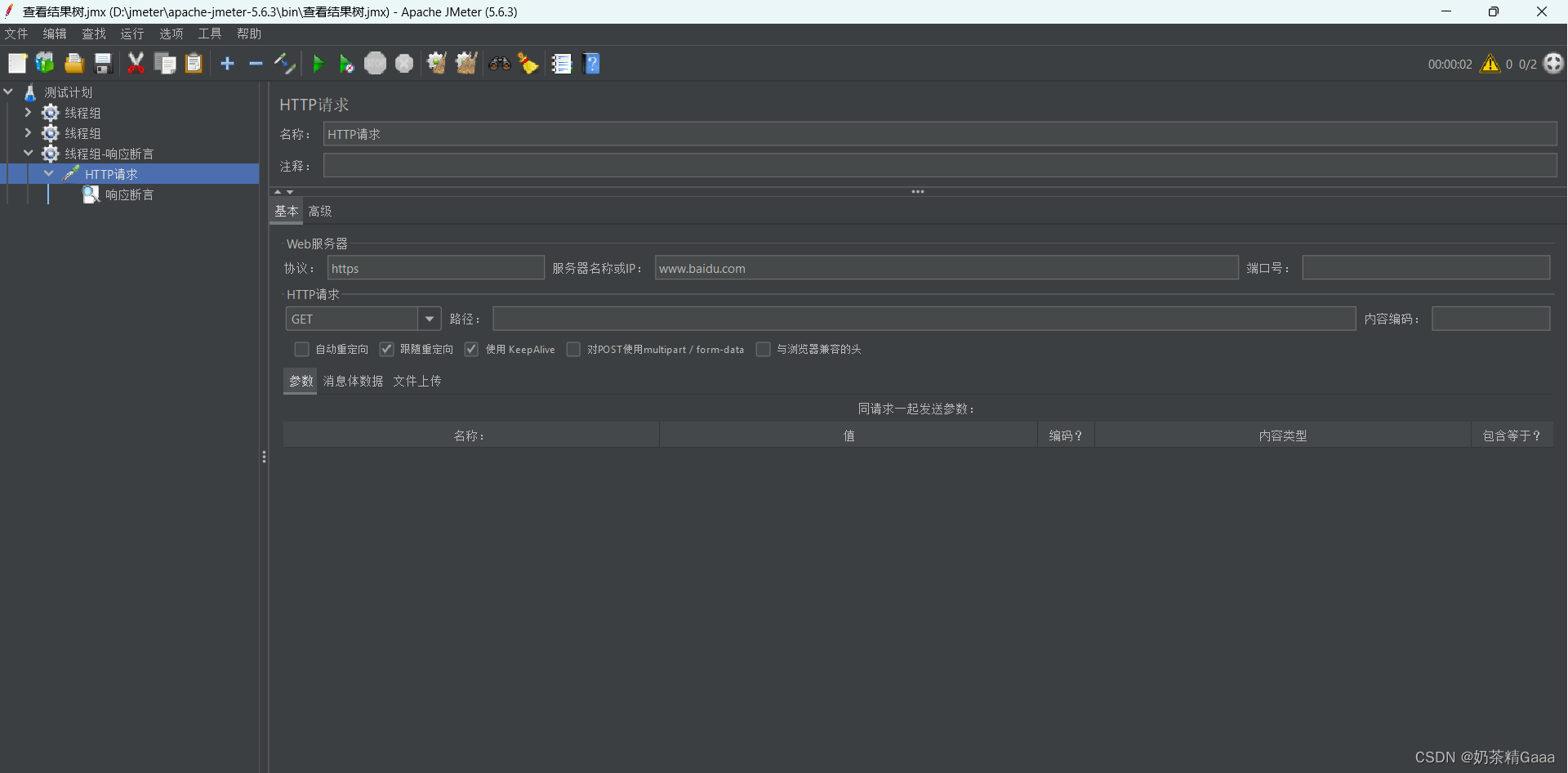Collapse the 线程组-响应断言 node
Viewport: 1568px width, 773px height.
pyautogui.click(x=28, y=154)
